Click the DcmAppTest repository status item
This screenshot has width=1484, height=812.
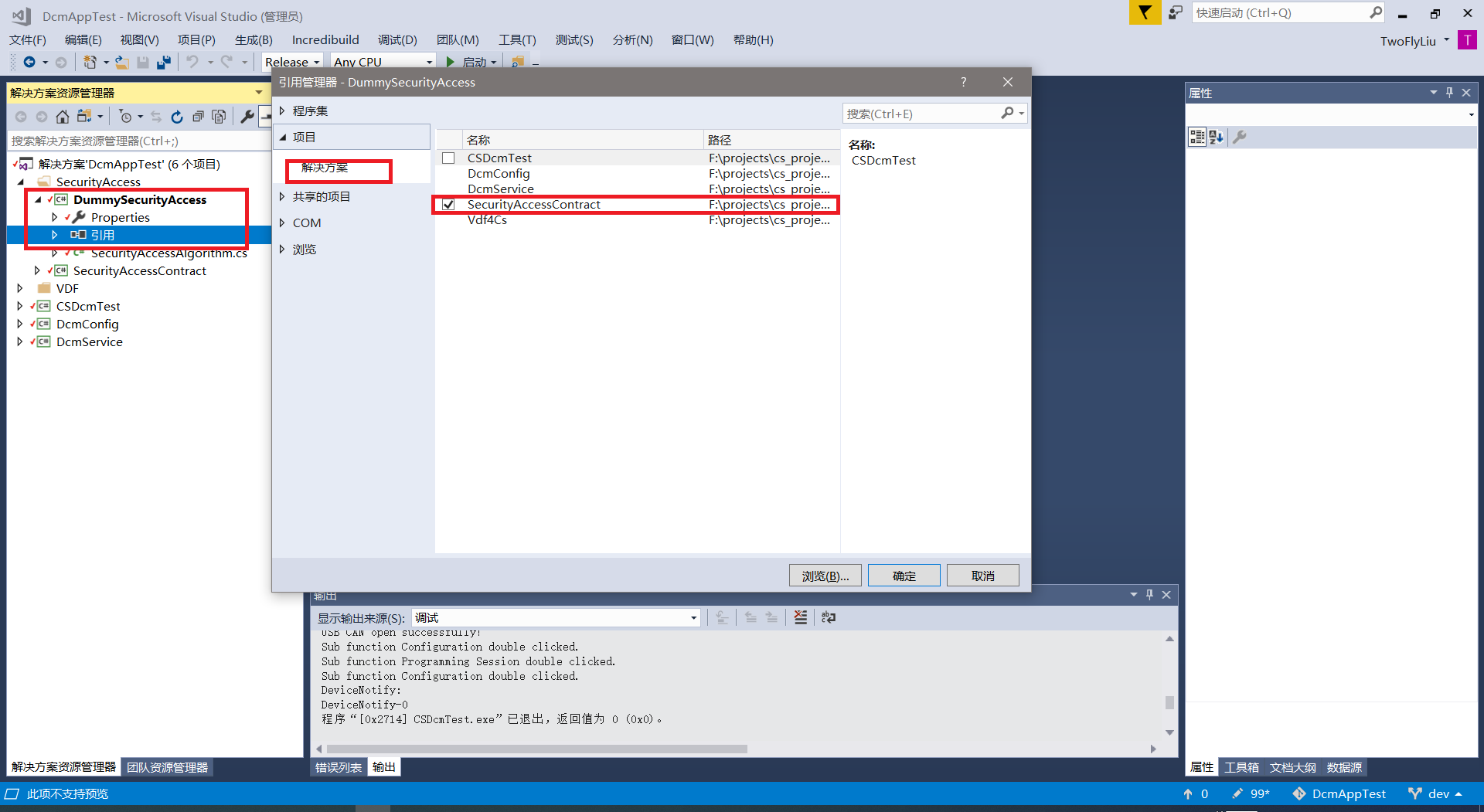point(1339,793)
